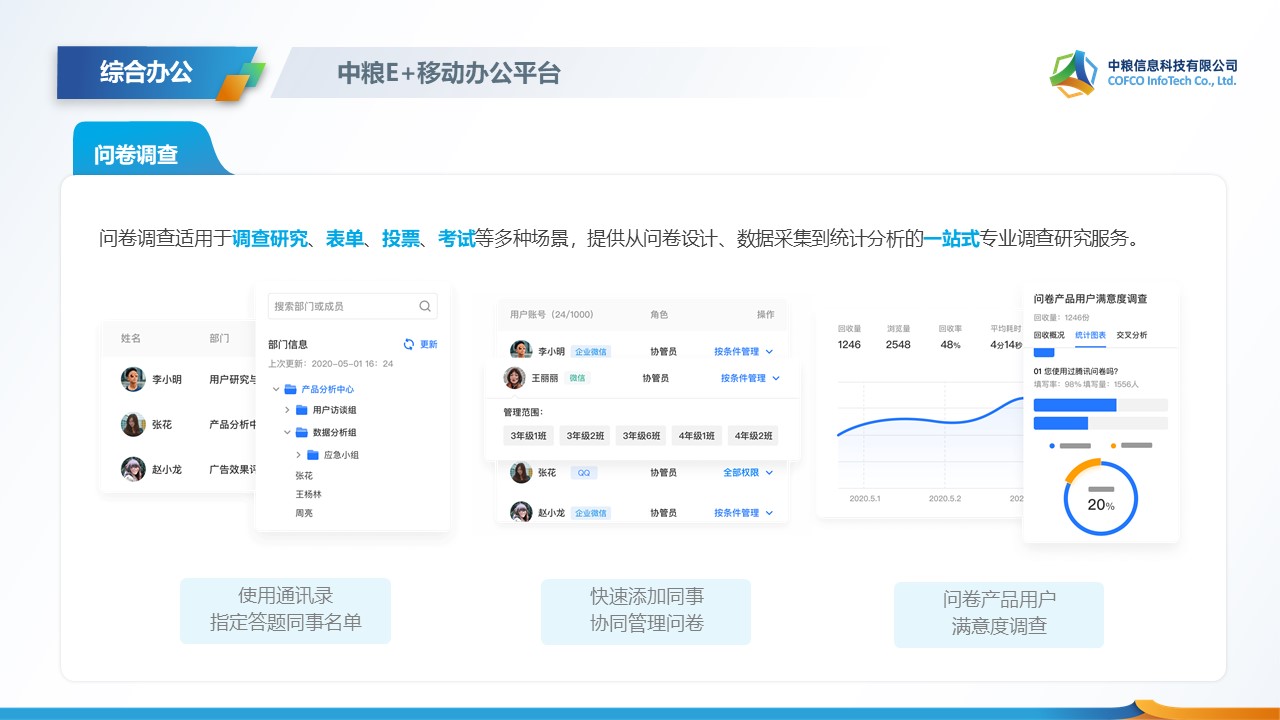The height and width of the screenshot is (720, 1280).
Task: Switch to the 交叉分析 tab
Action: click(x=1132, y=335)
